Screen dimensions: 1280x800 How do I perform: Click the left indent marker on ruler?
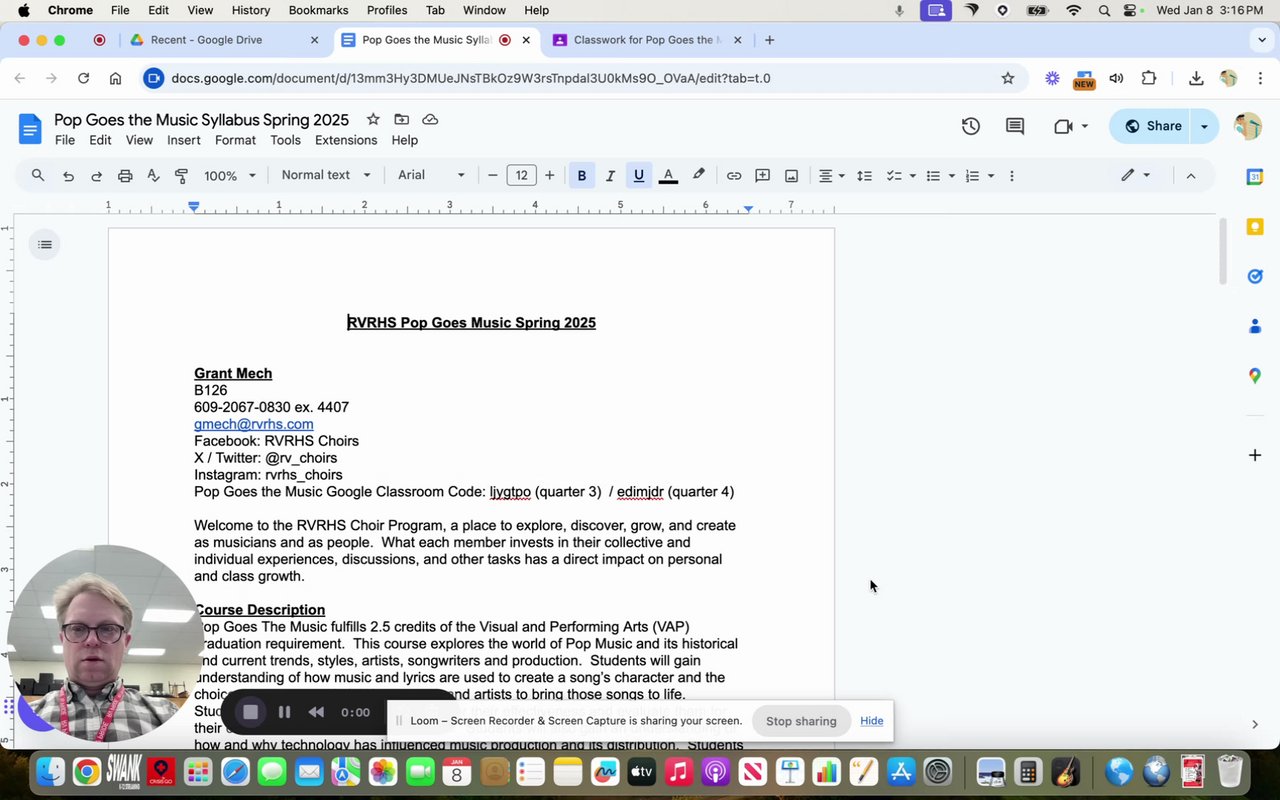(194, 206)
